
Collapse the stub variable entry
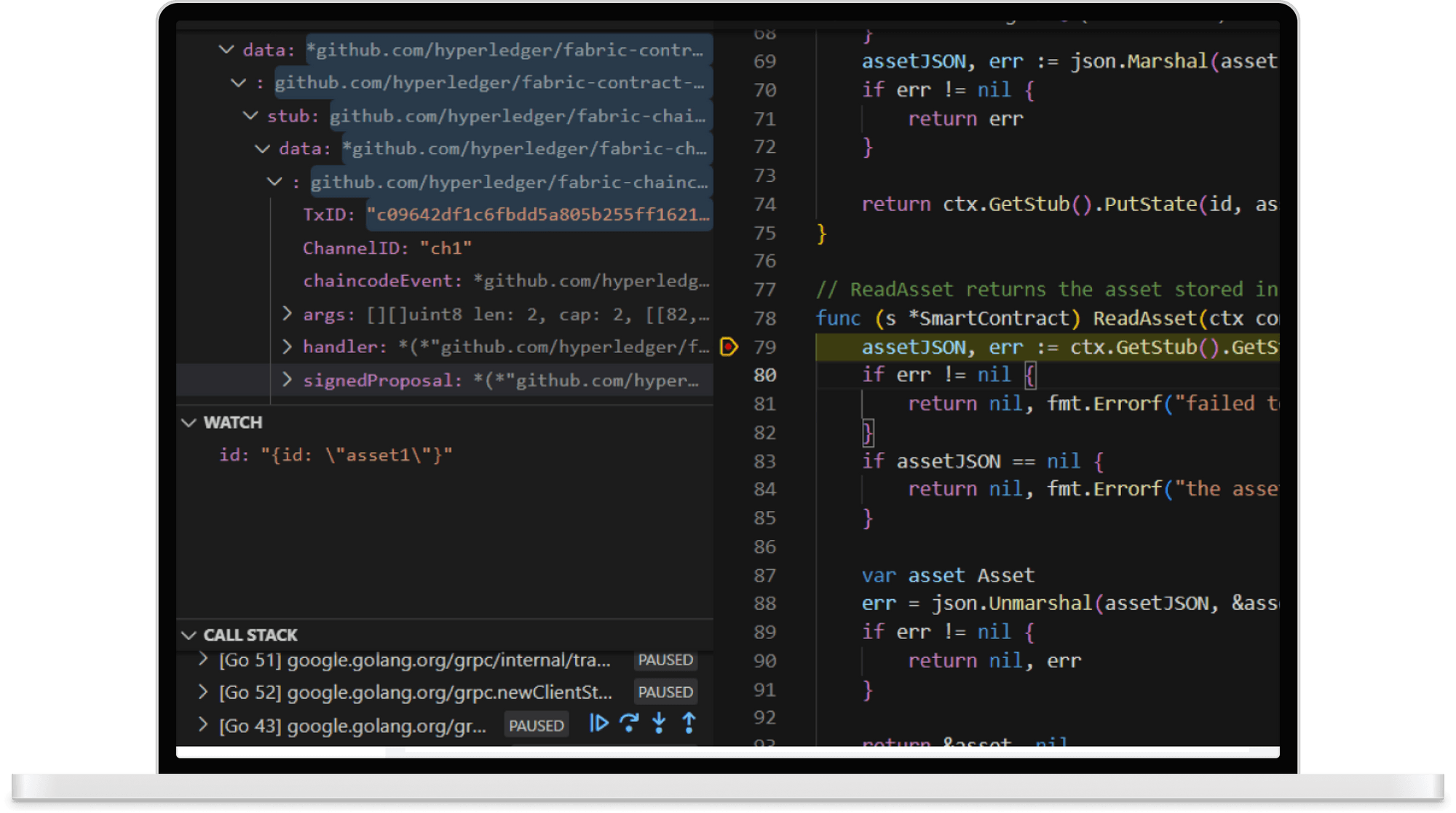click(250, 116)
